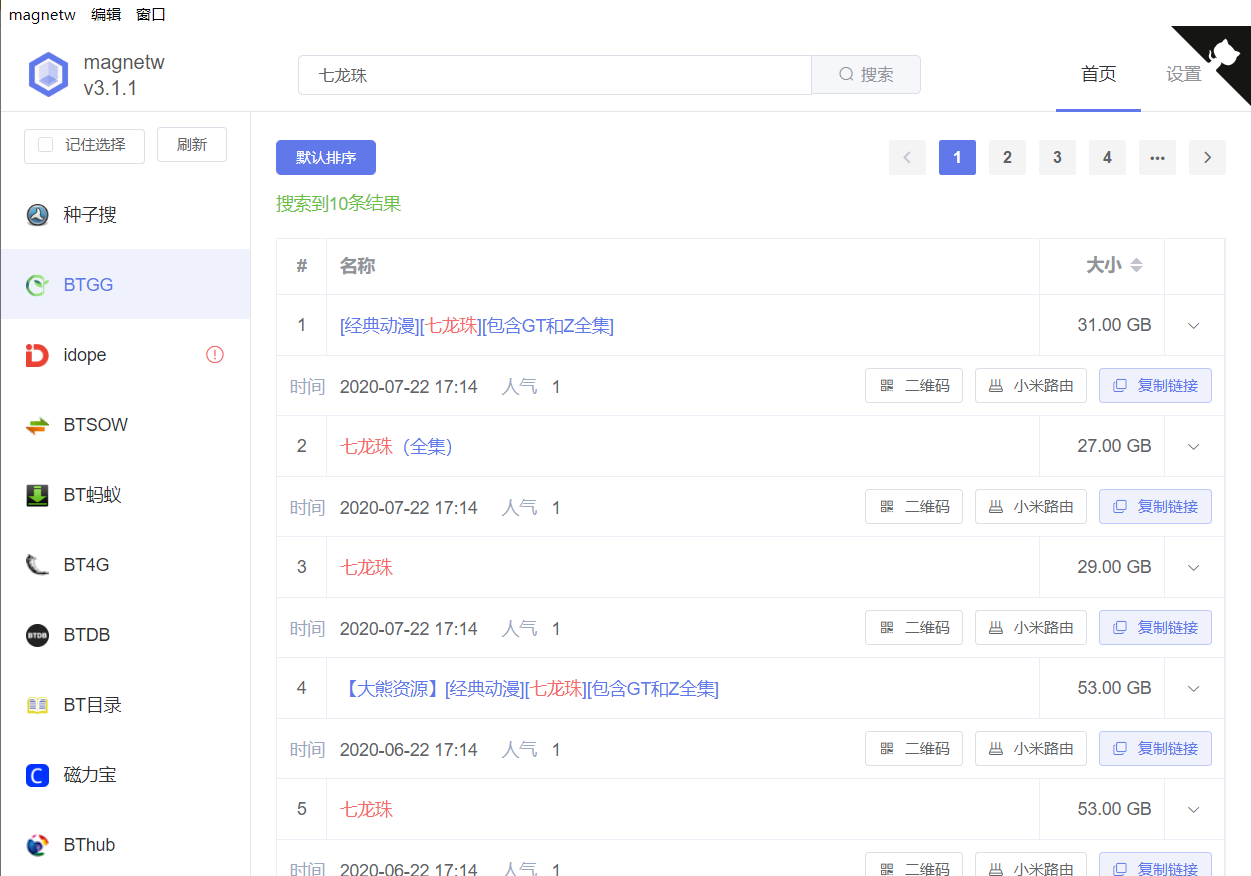
Task: Click the 刷新 refresh button
Action: [192, 145]
